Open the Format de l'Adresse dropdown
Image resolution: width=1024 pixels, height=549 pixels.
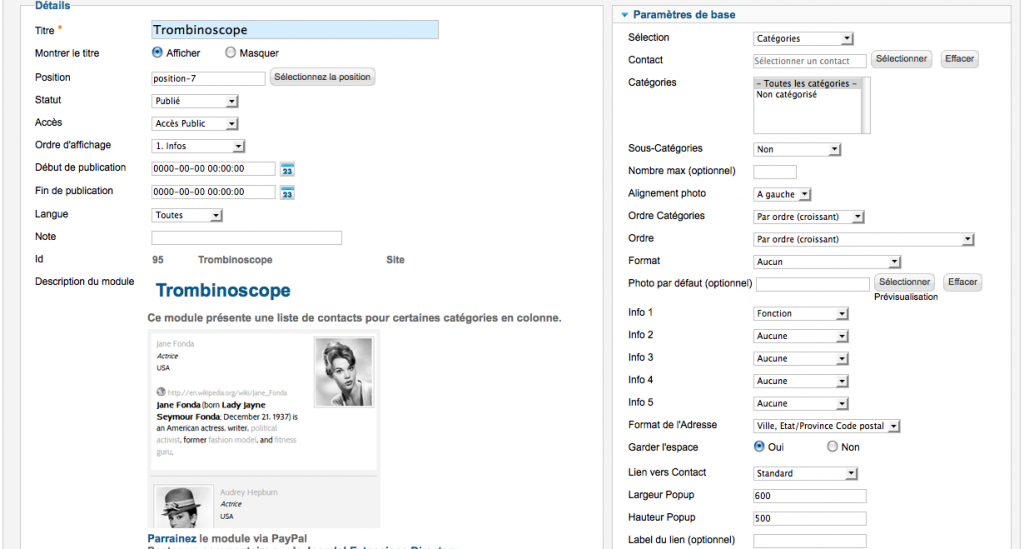coord(827,426)
